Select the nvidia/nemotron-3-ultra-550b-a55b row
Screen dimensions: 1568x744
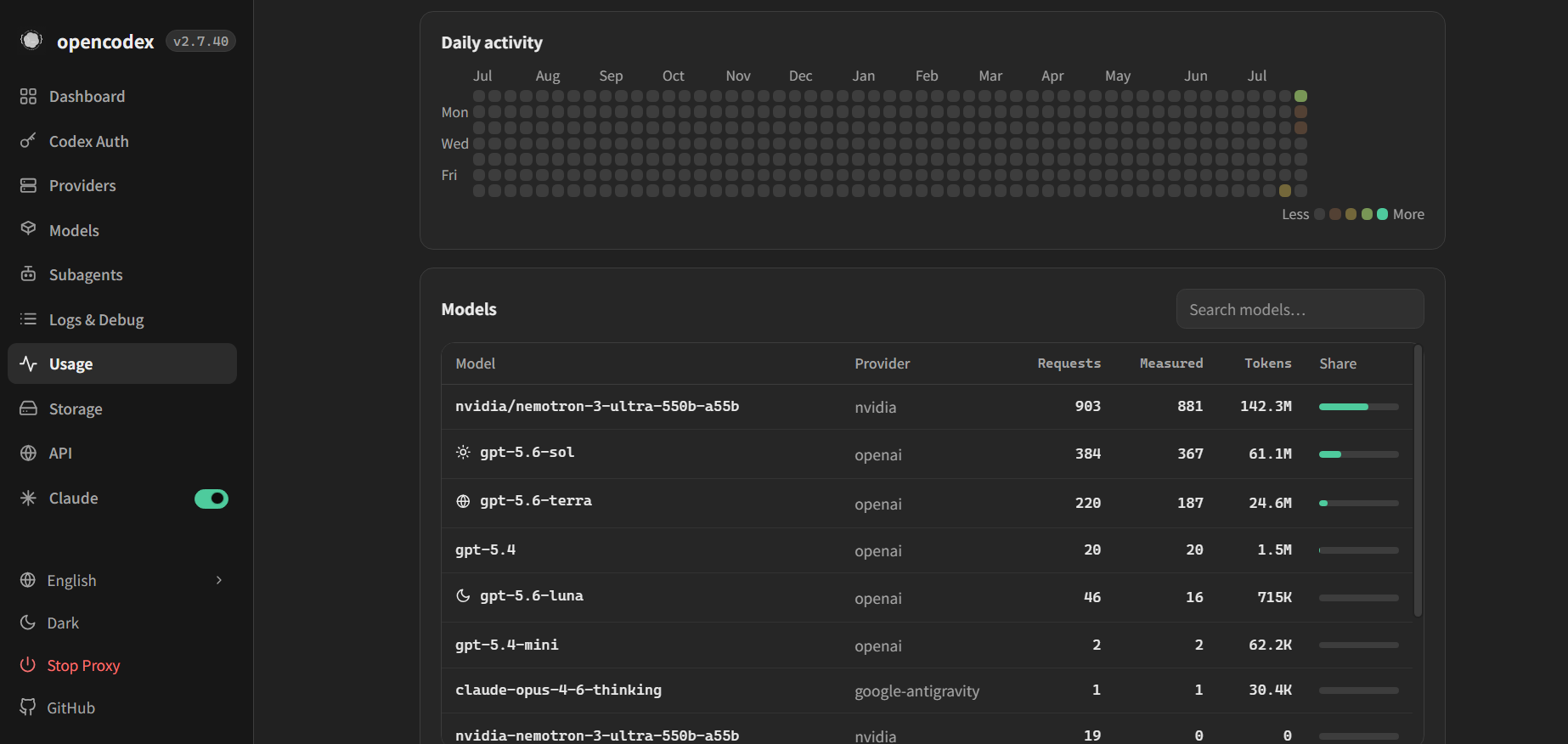(927, 407)
